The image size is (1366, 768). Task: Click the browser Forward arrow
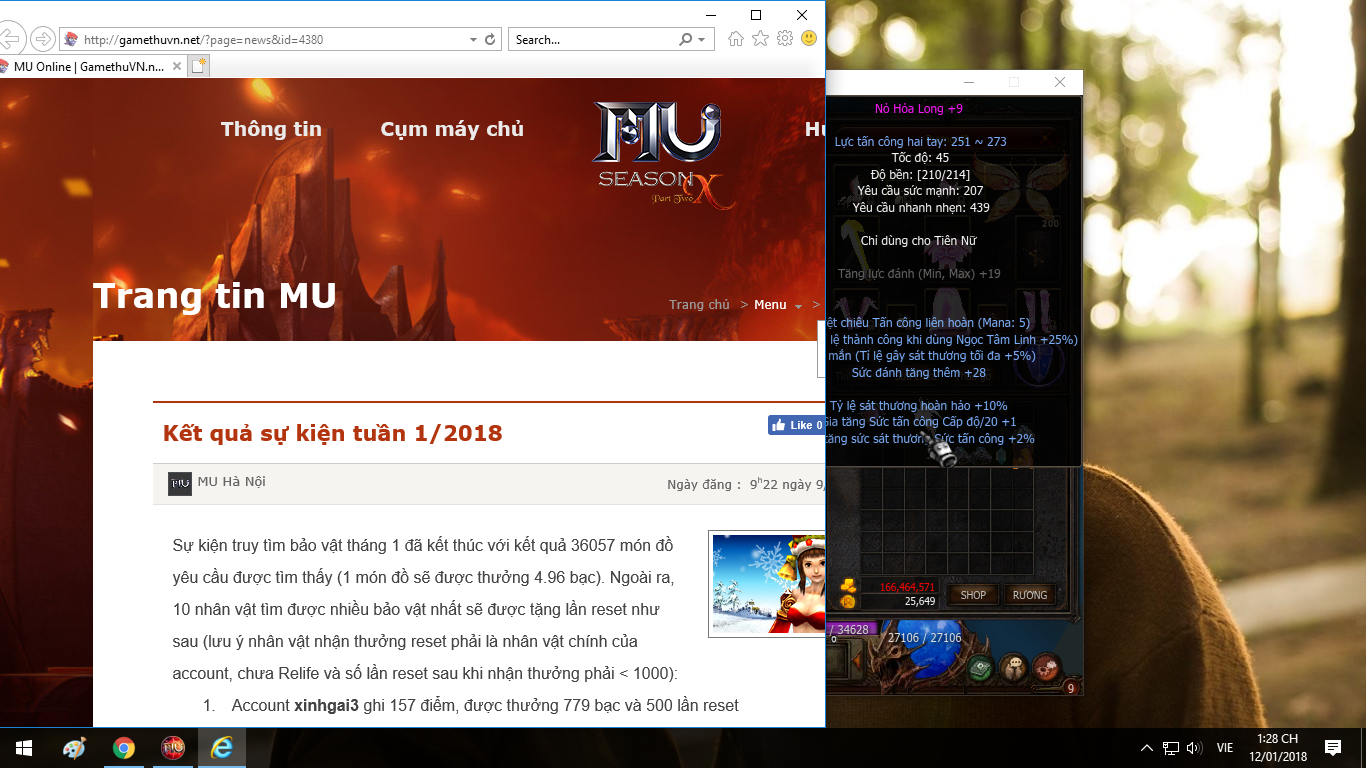pyautogui.click(x=42, y=39)
